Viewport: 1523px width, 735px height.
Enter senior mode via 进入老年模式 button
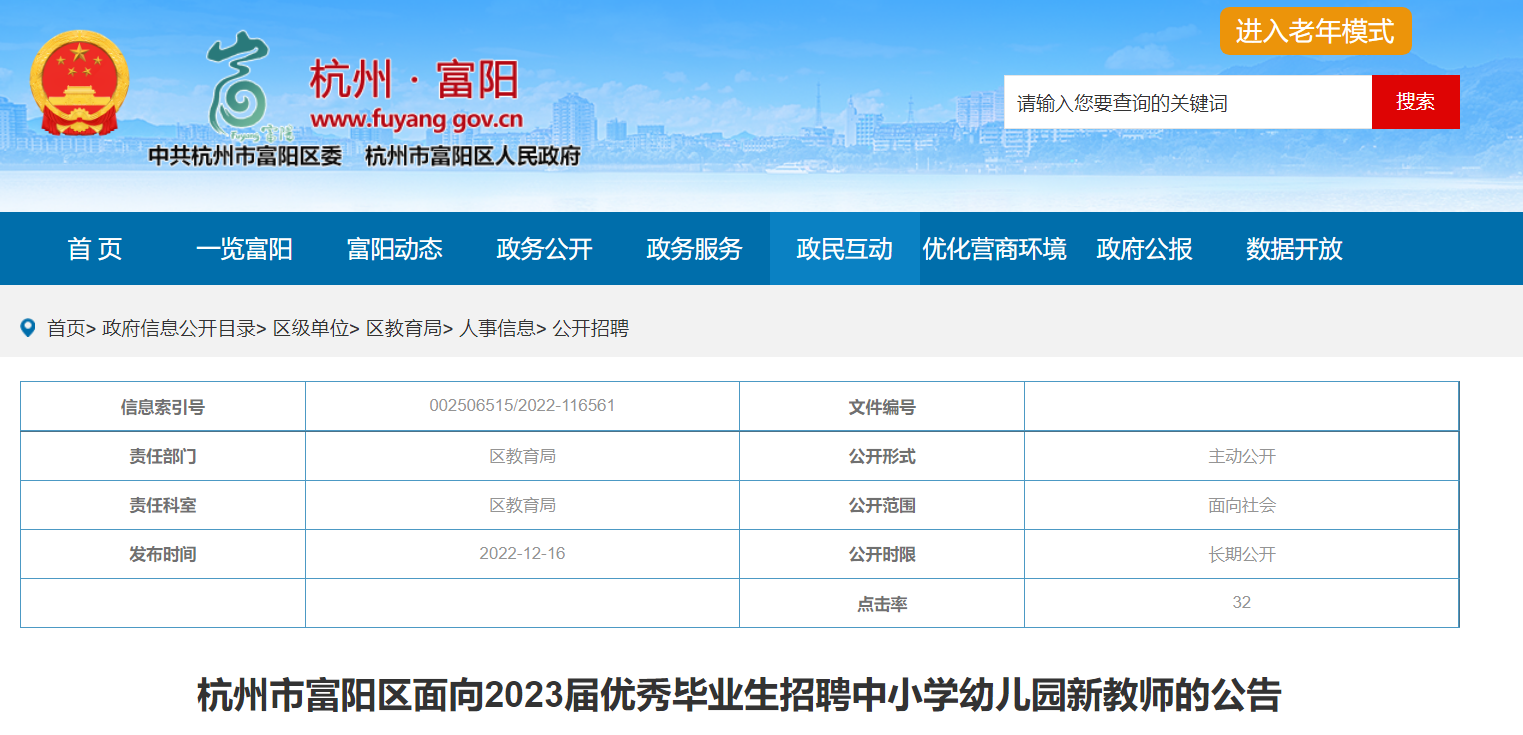[x=1315, y=31]
